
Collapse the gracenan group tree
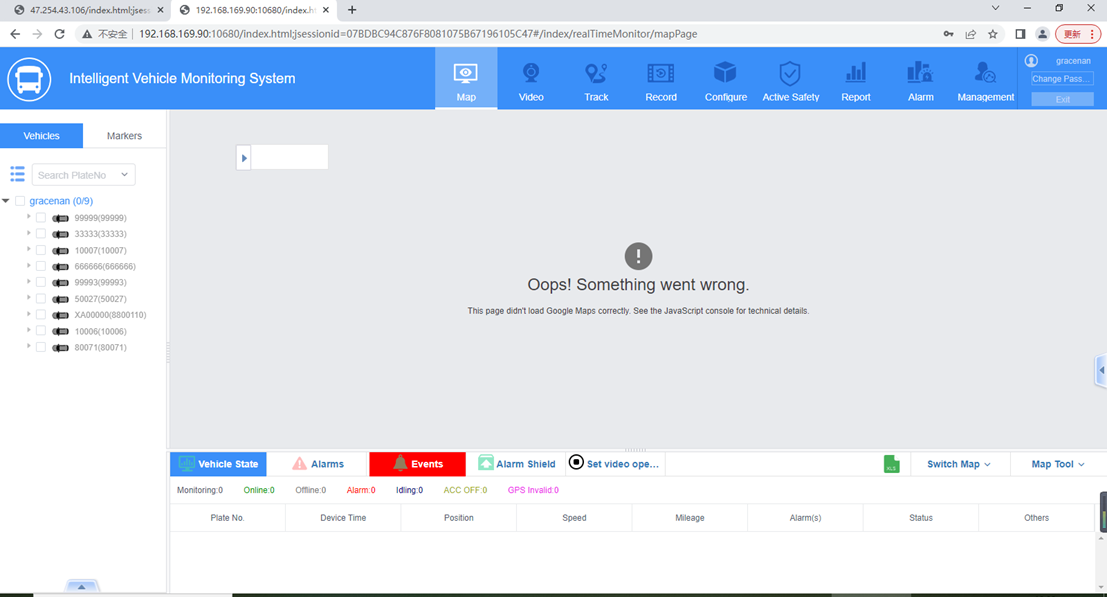pos(6,201)
